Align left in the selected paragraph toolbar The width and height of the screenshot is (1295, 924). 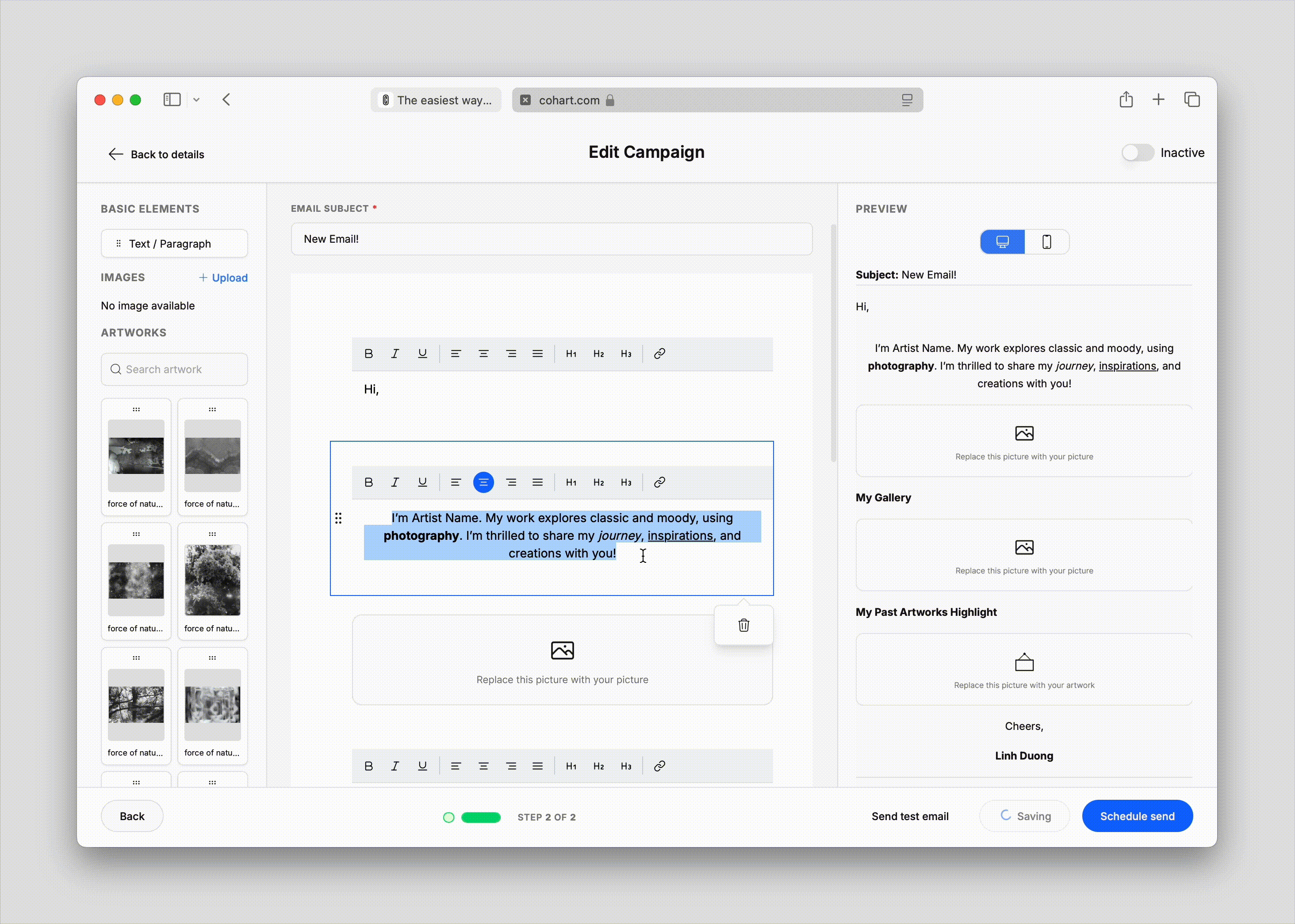(456, 482)
